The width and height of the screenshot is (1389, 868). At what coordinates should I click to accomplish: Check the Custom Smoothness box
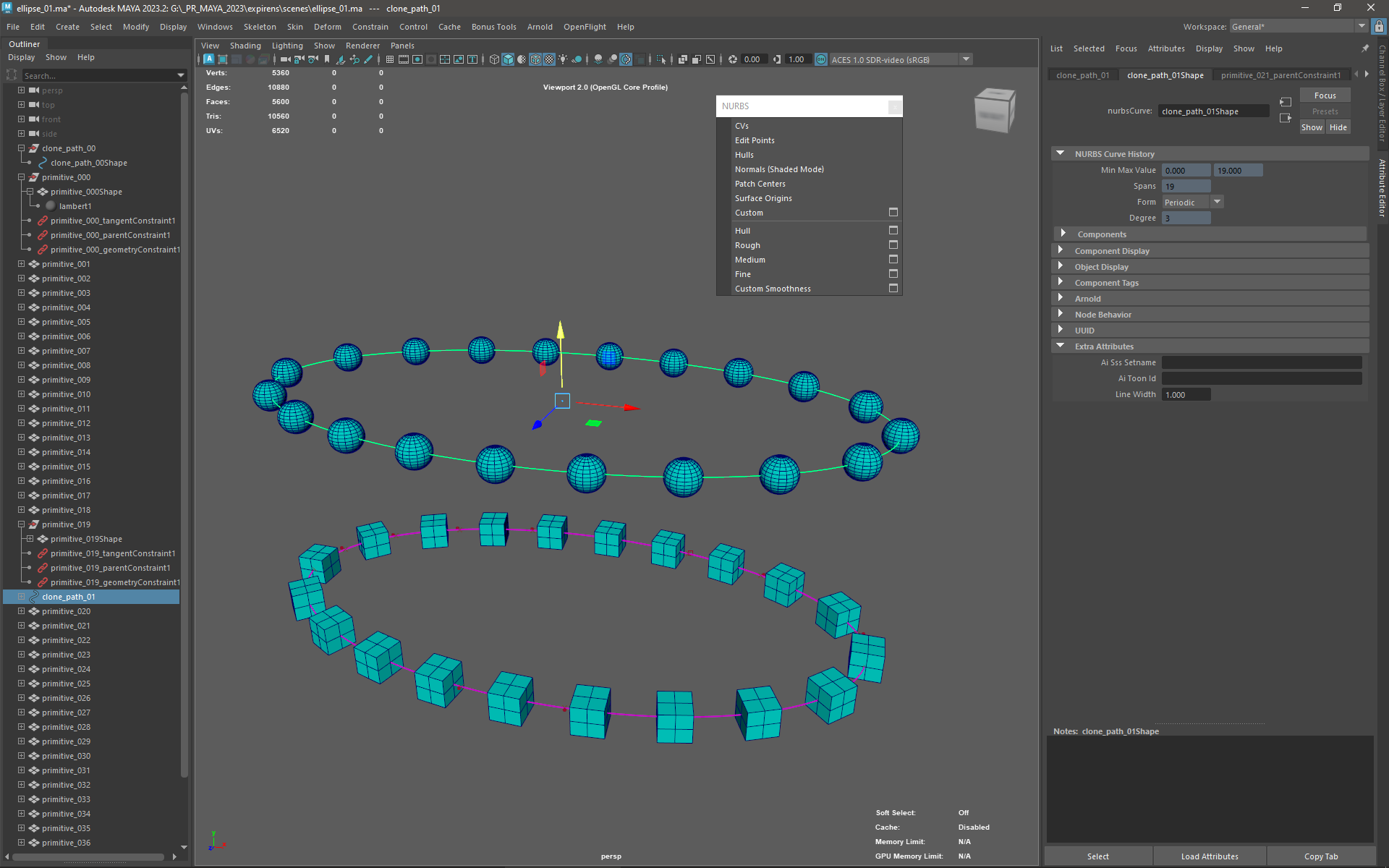click(893, 289)
